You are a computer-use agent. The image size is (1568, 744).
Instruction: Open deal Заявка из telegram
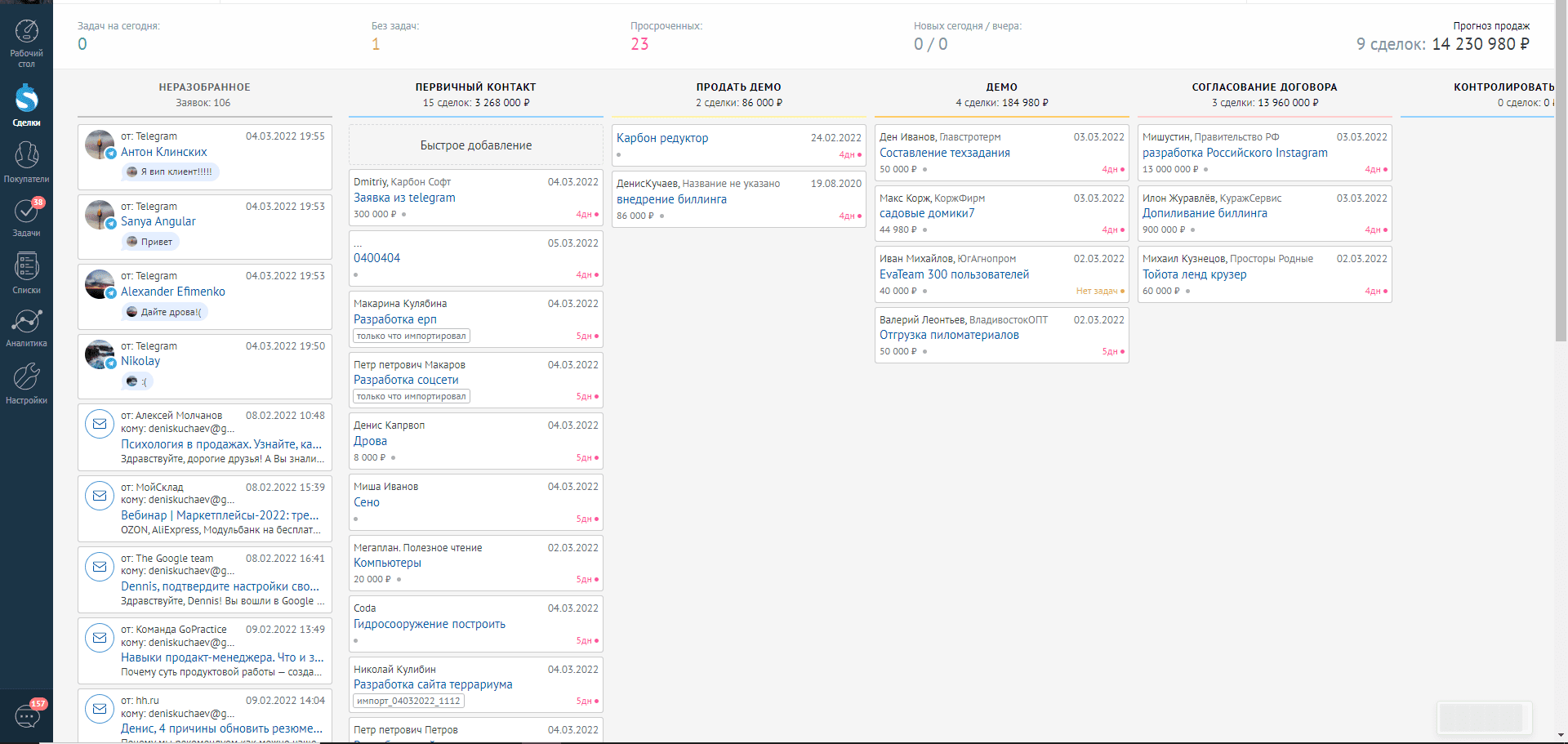tap(404, 198)
